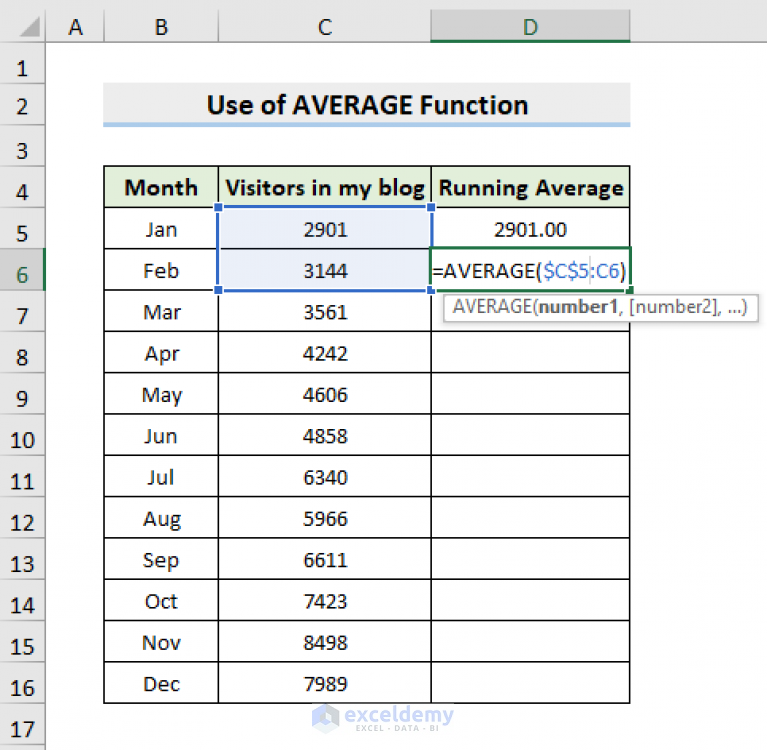Viewport: 767px width, 750px height.
Task: Click inside the =AVERAGE($C$5:C6) formula cell
Action: [x=530, y=270]
